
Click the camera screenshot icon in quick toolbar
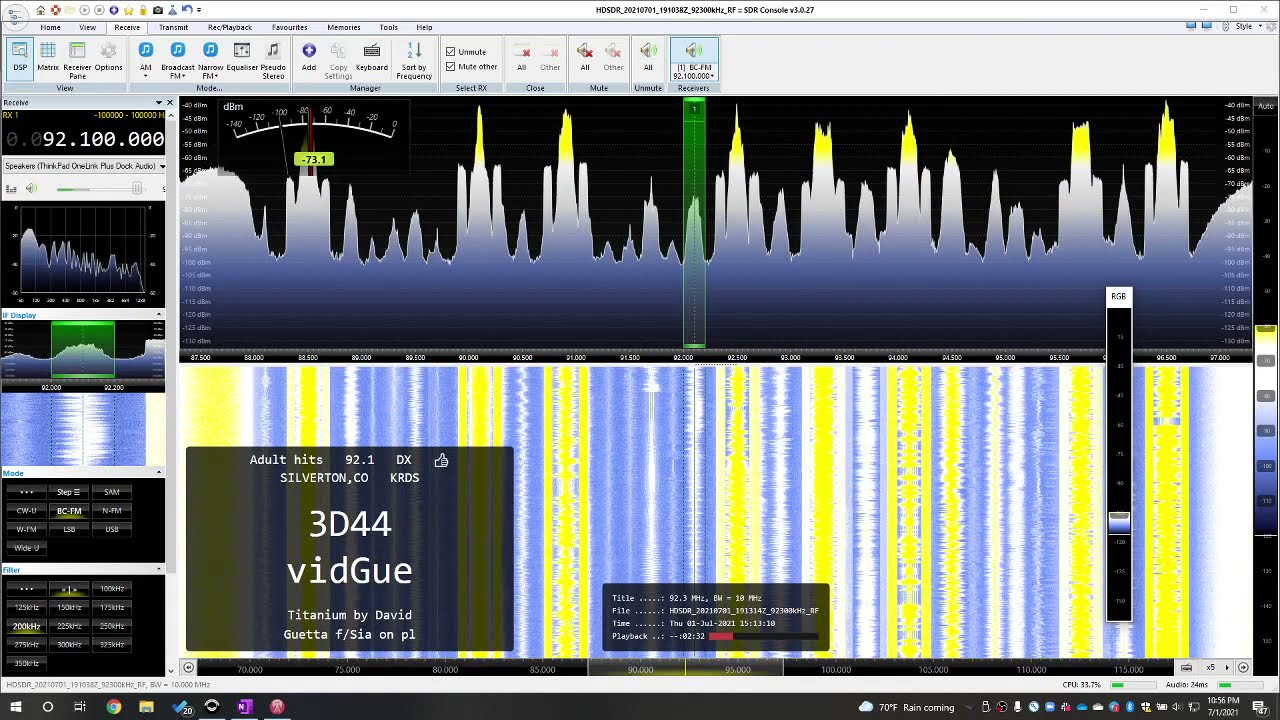click(158, 10)
